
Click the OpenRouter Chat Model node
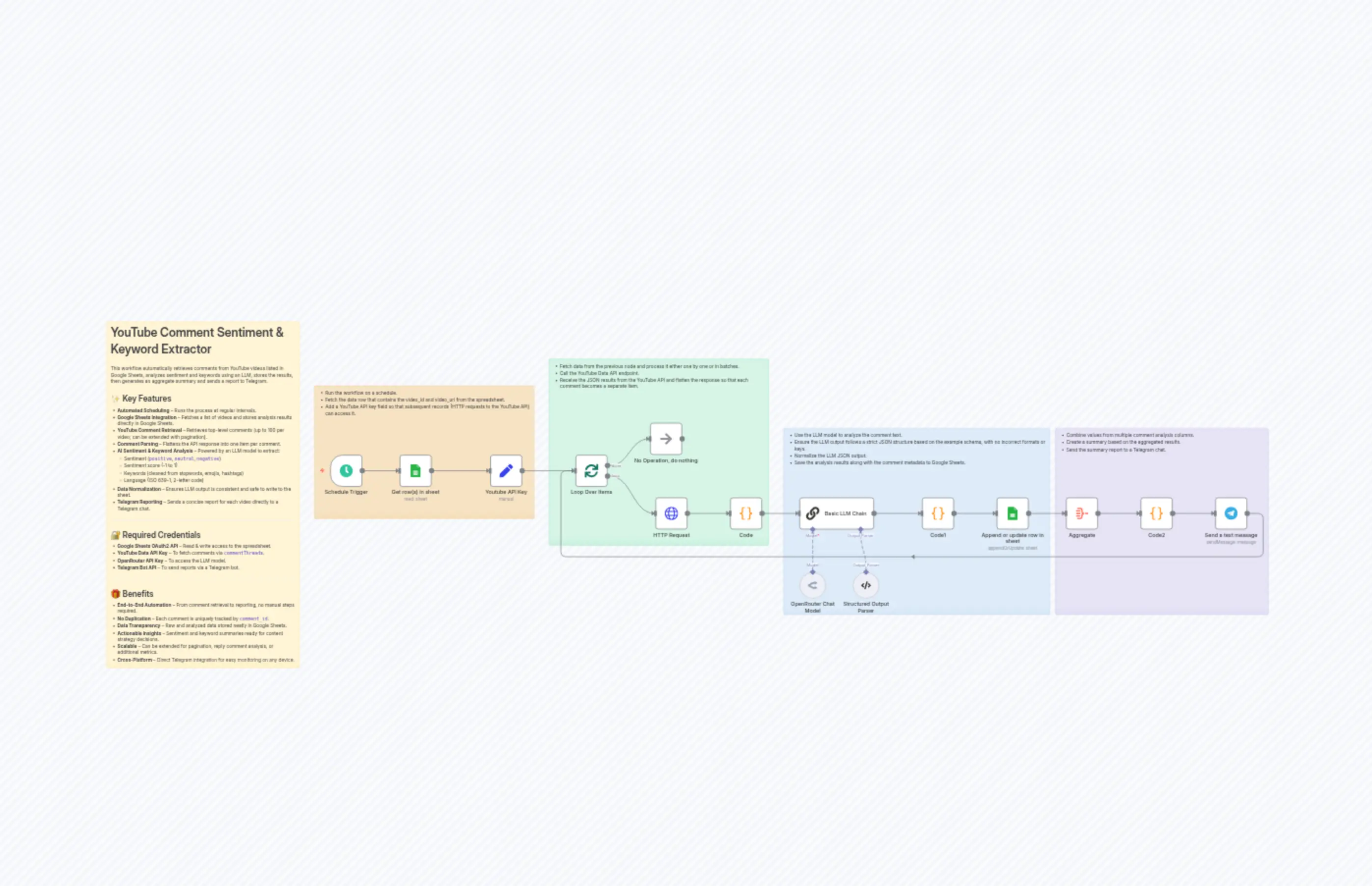(x=812, y=586)
